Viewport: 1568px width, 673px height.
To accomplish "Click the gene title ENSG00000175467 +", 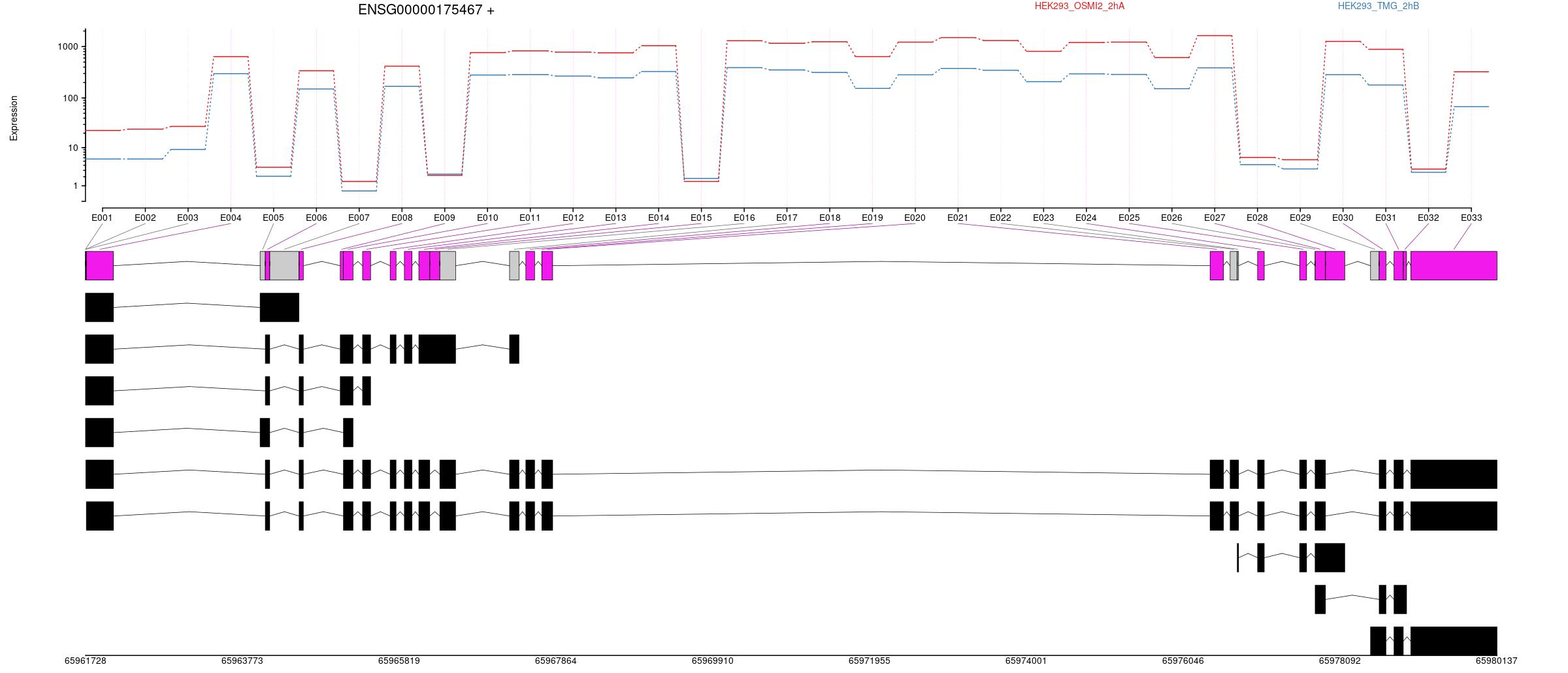I will click(x=426, y=10).
